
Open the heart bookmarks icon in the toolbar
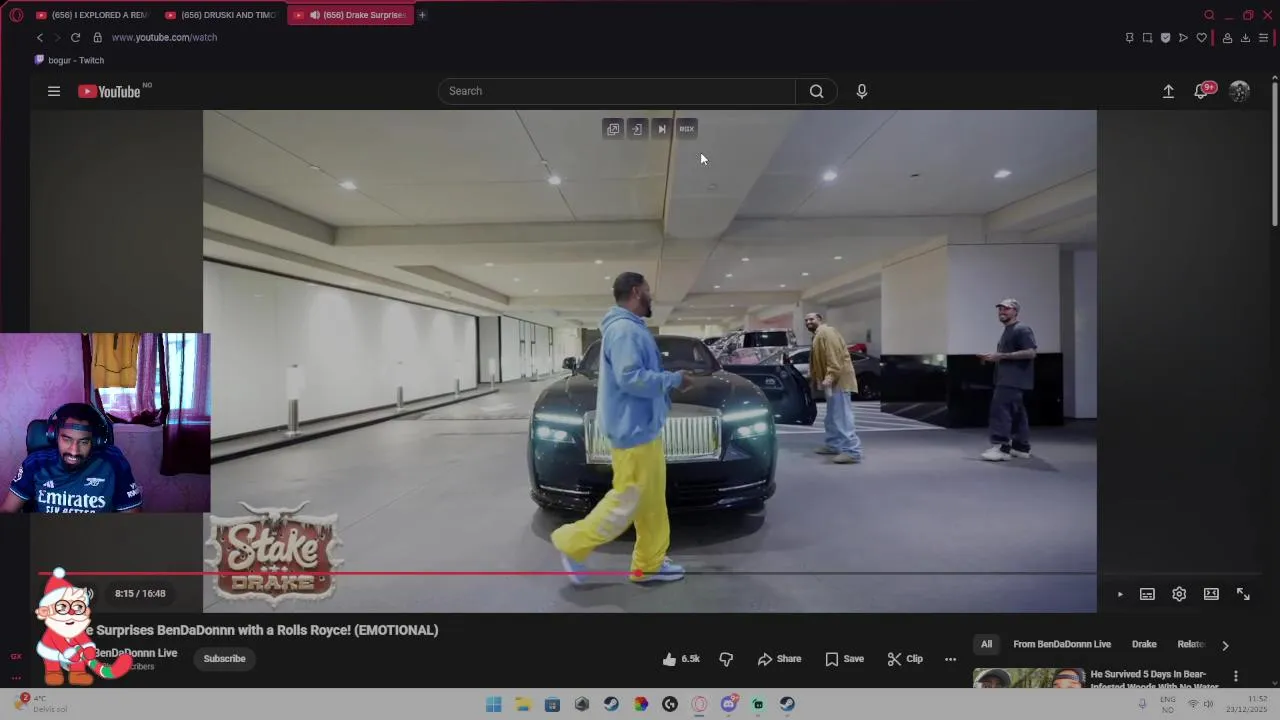click(x=1201, y=38)
